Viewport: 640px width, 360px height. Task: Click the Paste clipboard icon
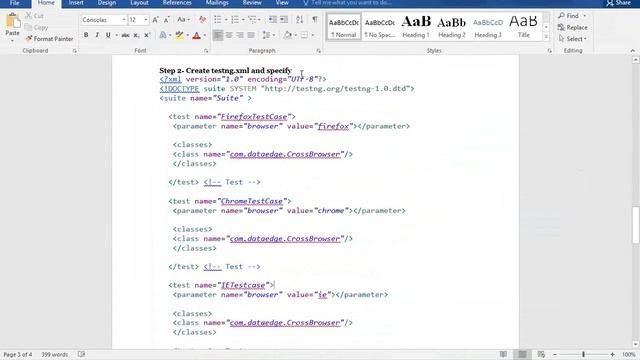(12, 21)
